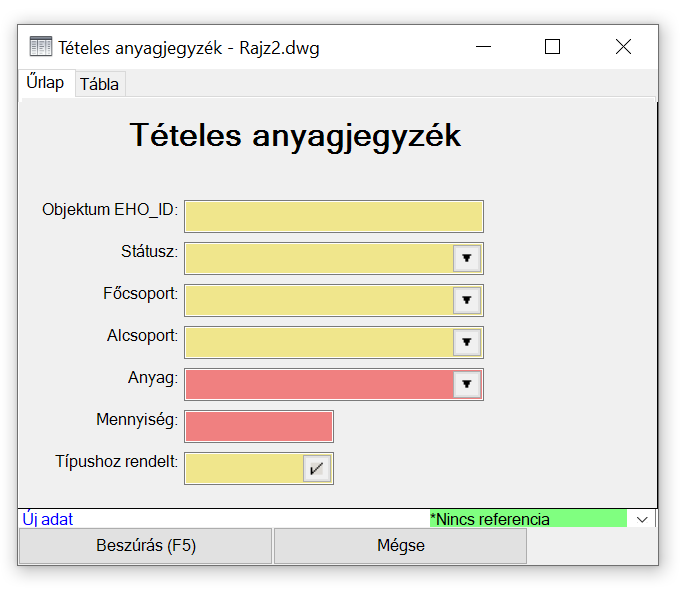The image size is (682, 608).
Task: Minimize the Tételes anyagjegyzék window
Action: (483, 47)
